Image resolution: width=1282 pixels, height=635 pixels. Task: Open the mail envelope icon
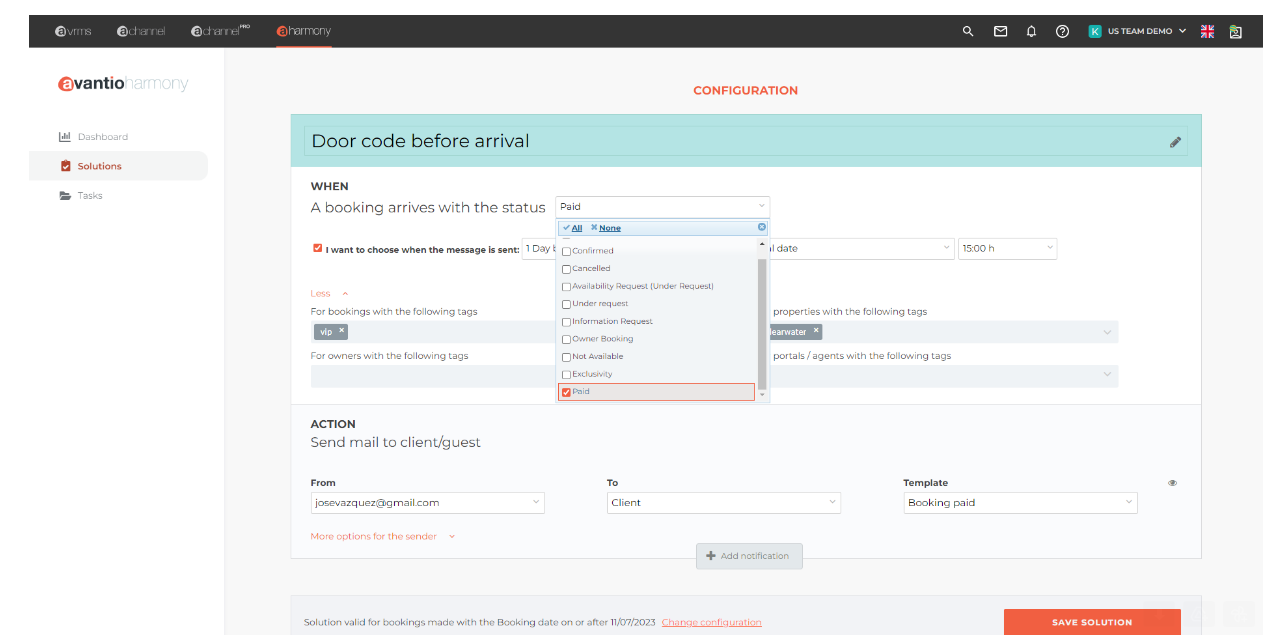pos(1000,31)
